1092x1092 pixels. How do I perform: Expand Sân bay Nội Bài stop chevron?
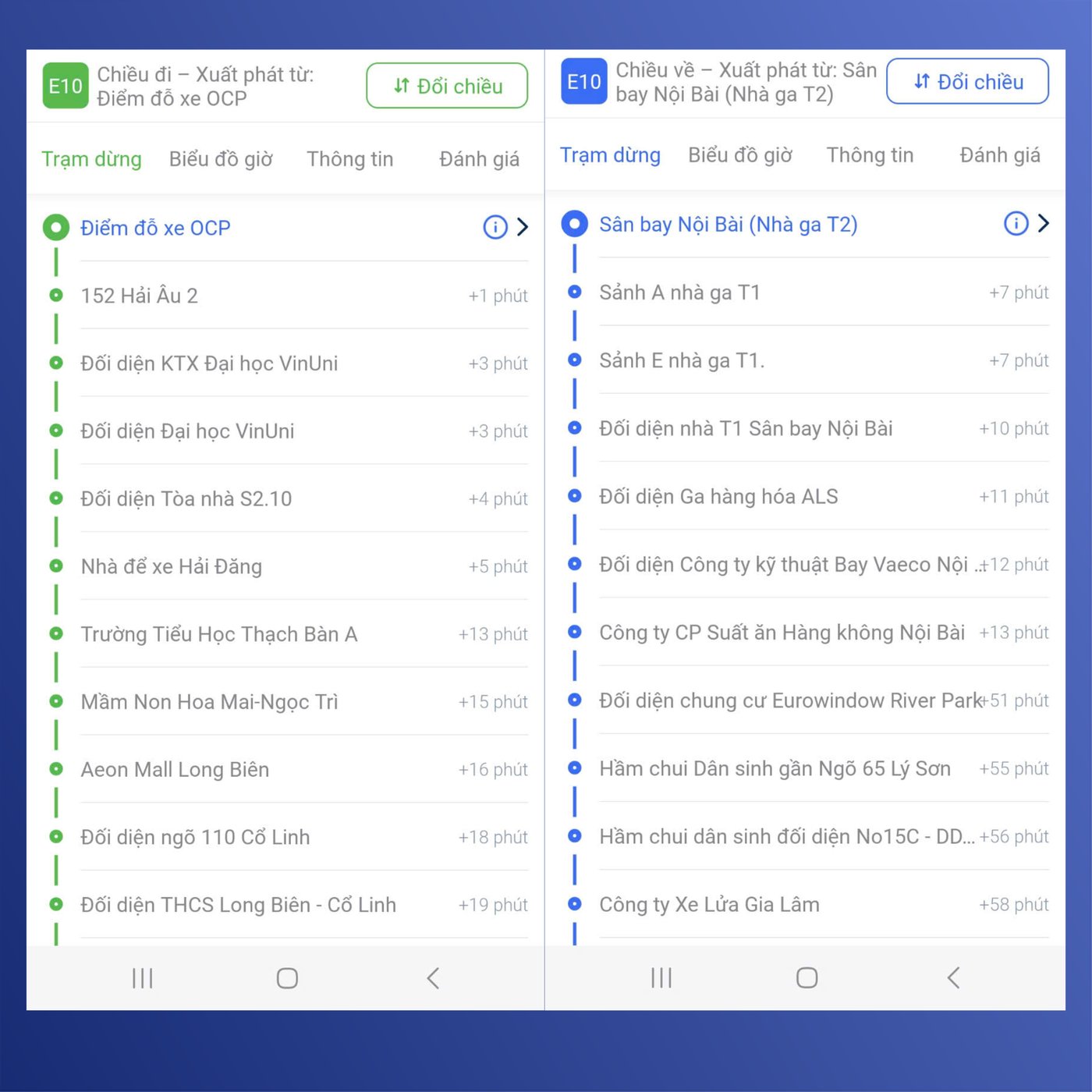point(1043,224)
